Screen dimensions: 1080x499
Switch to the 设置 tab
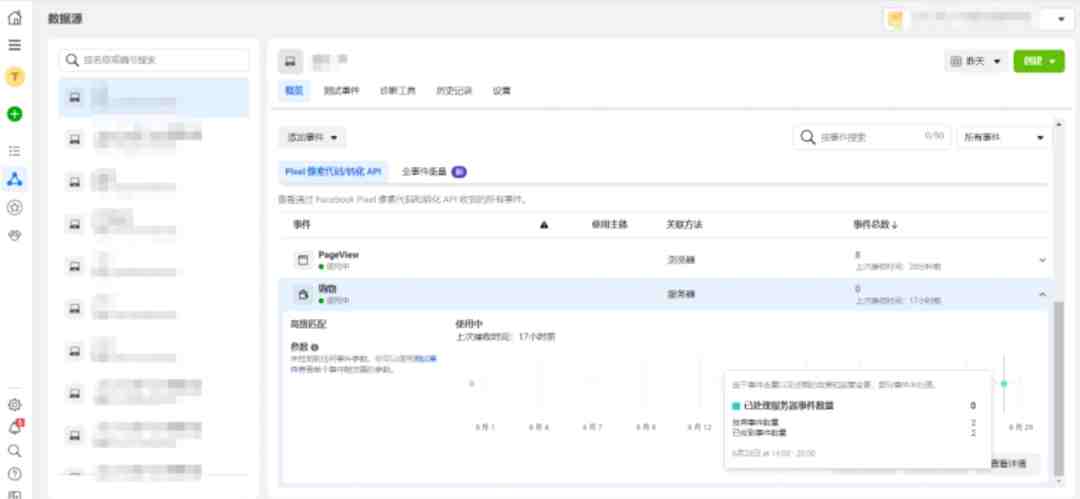tap(501, 90)
